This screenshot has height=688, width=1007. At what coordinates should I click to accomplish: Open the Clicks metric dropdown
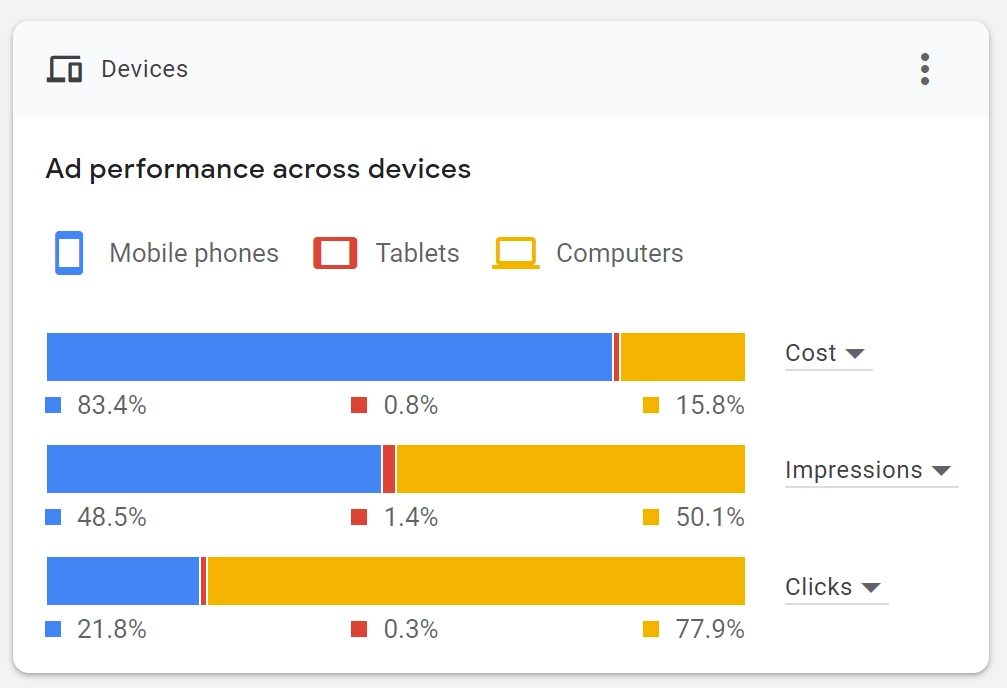[x=835, y=587]
